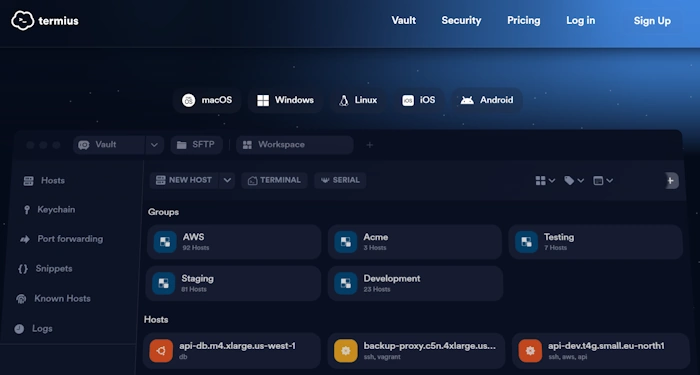Open the Development group card
The height and width of the screenshot is (375, 700).
click(415, 283)
